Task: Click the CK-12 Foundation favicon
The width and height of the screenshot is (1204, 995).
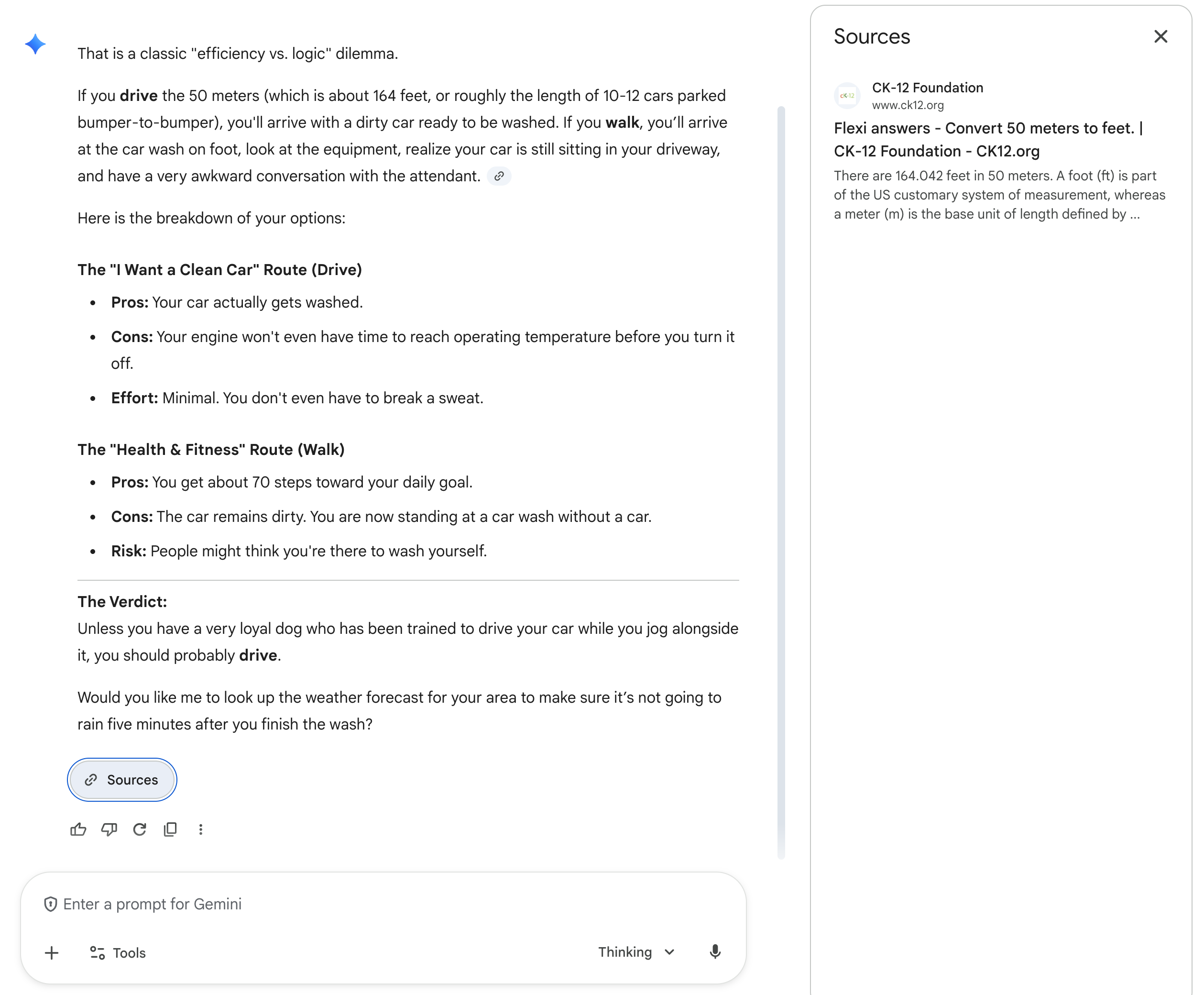Action: tap(847, 96)
